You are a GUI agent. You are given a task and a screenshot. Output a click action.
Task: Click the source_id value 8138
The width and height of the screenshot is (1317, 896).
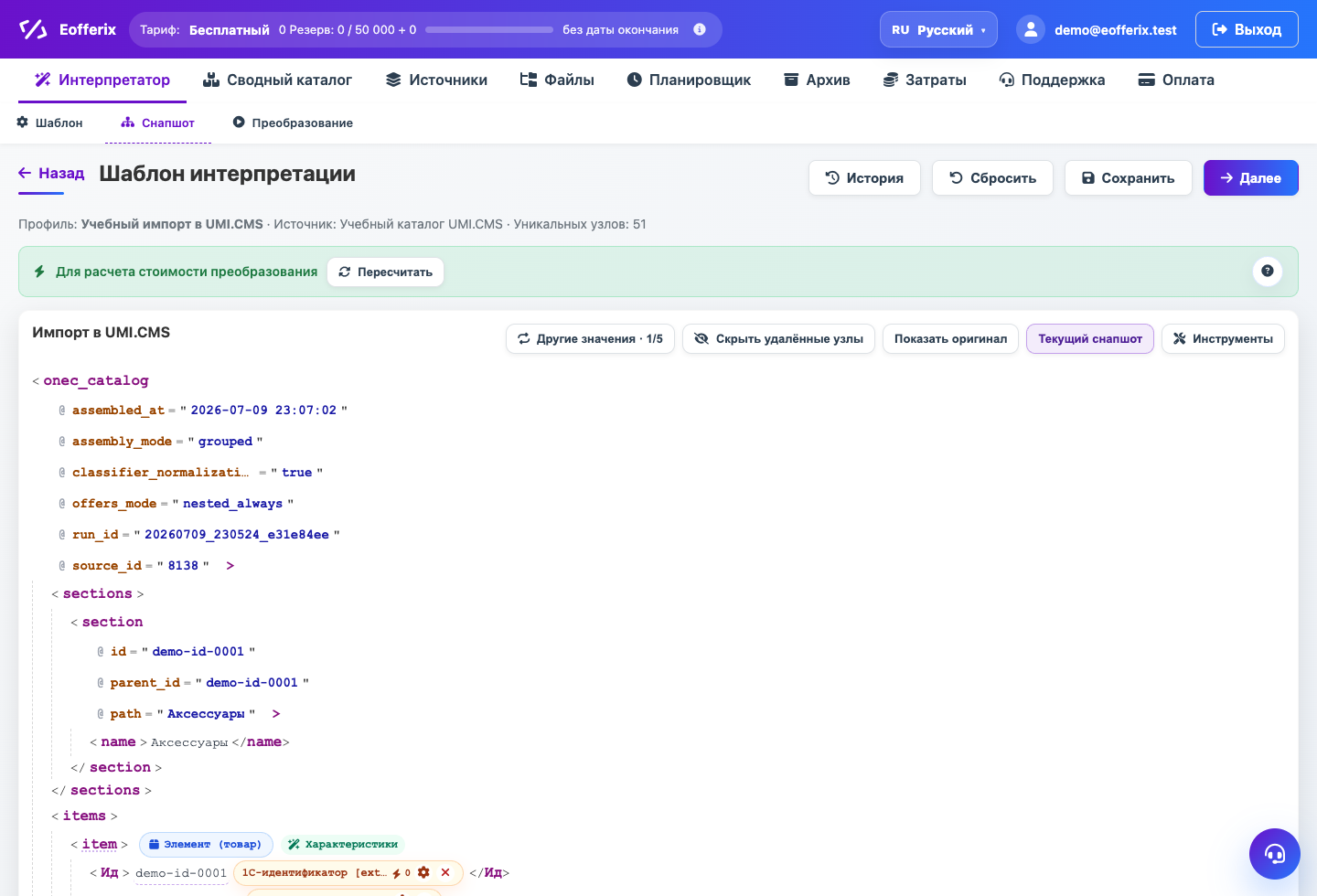(183, 566)
